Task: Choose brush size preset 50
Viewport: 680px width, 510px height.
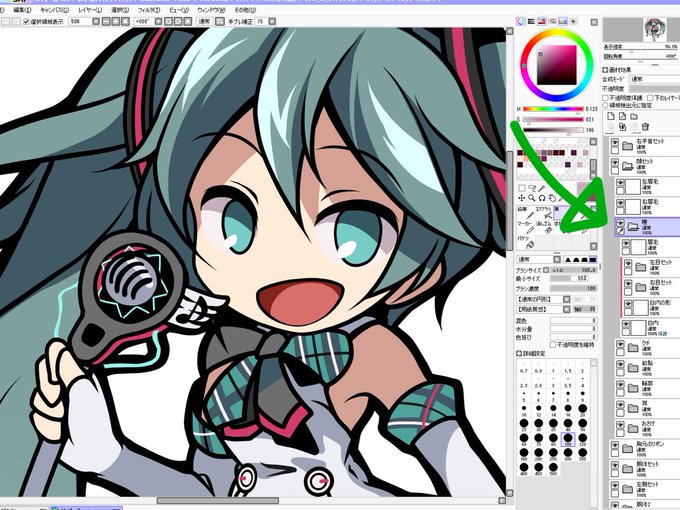Action: point(582,424)
